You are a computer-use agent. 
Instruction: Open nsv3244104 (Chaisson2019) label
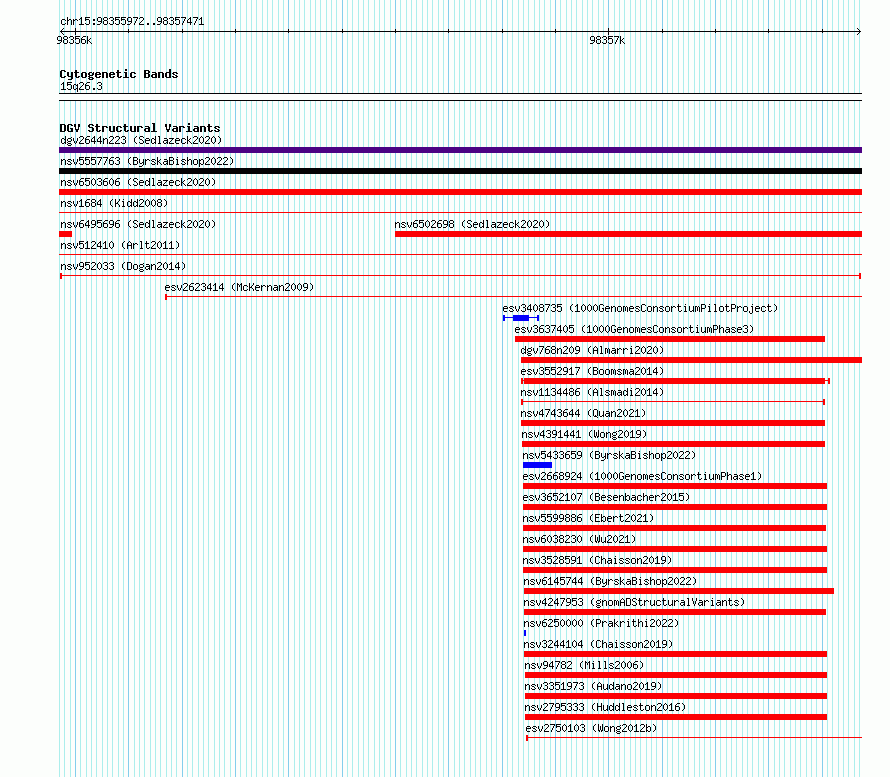pos(598,644)
